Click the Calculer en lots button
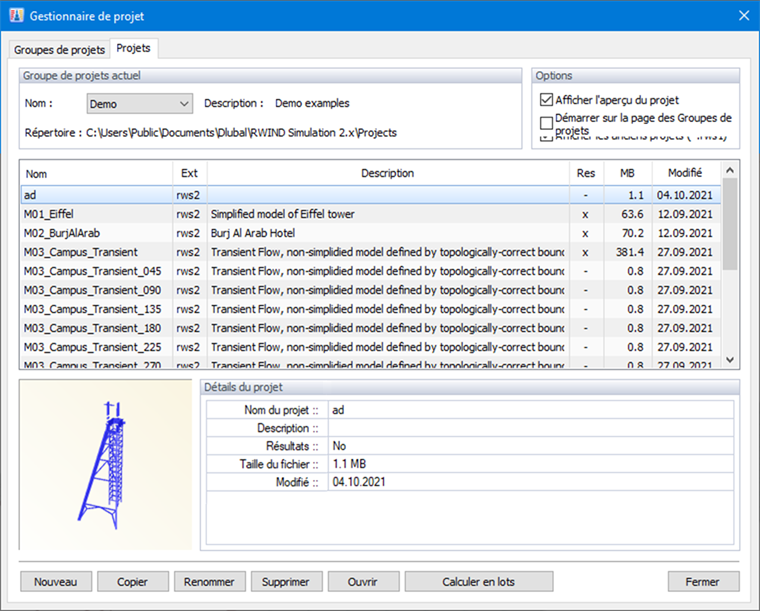The height and width of the screenshot is (611, 760). [x=478, y=581]
